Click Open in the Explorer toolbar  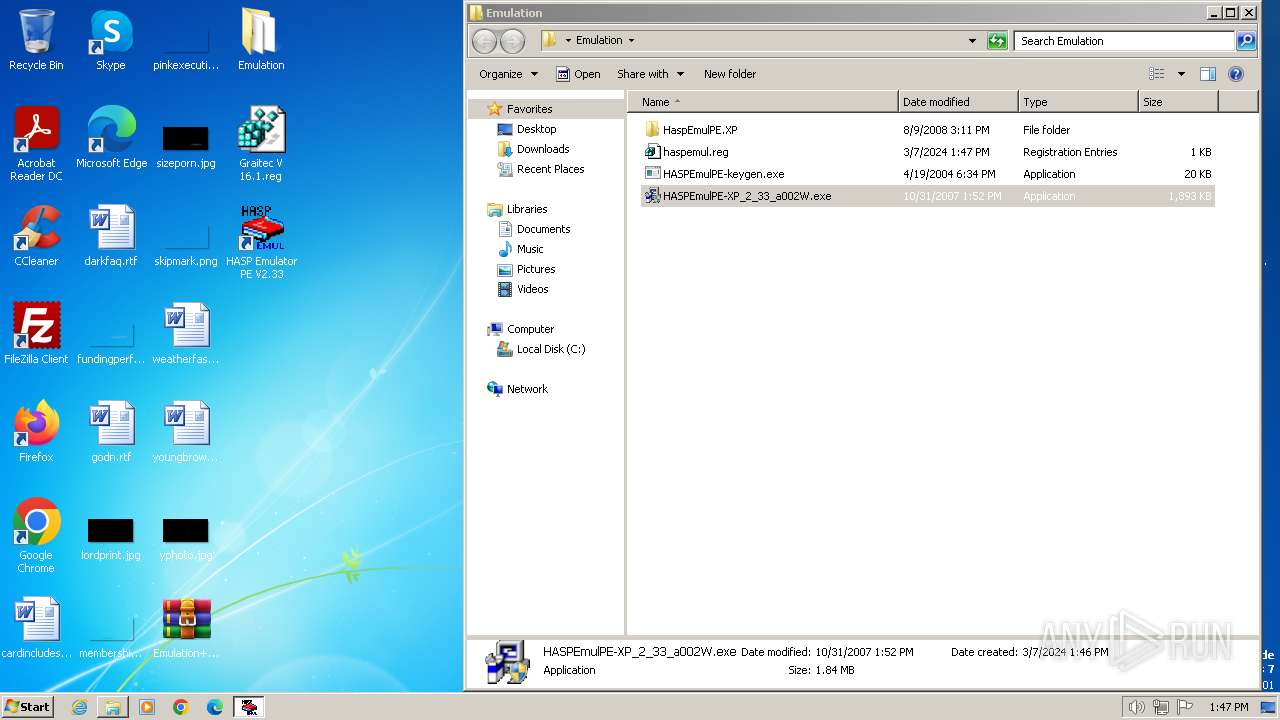pos(578,74)
